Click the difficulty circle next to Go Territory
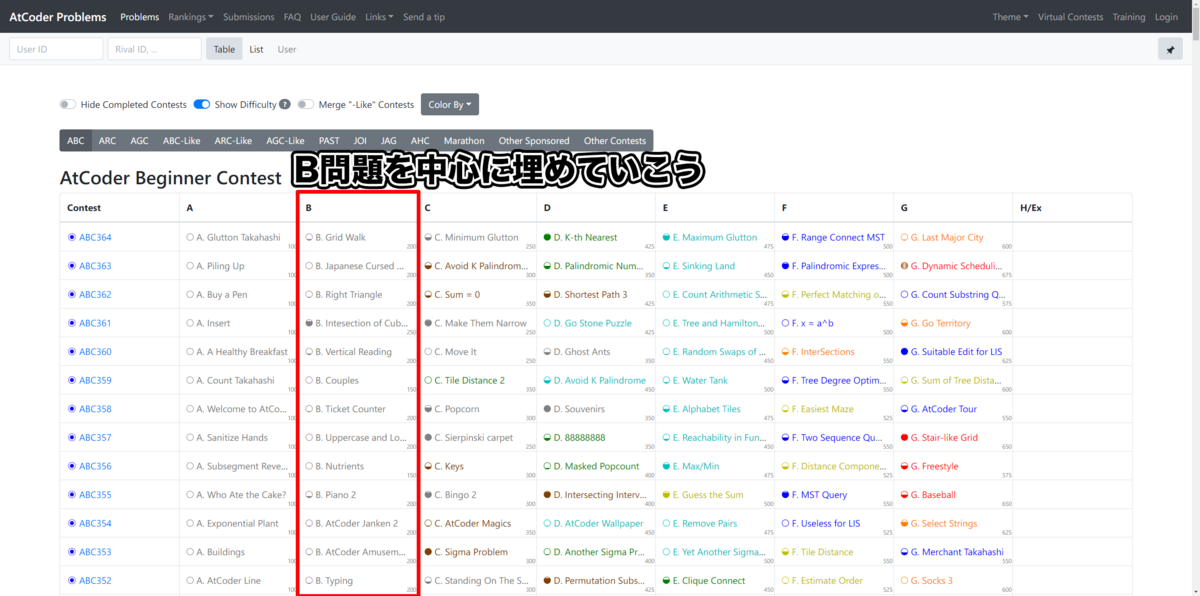 pos(904,323)
